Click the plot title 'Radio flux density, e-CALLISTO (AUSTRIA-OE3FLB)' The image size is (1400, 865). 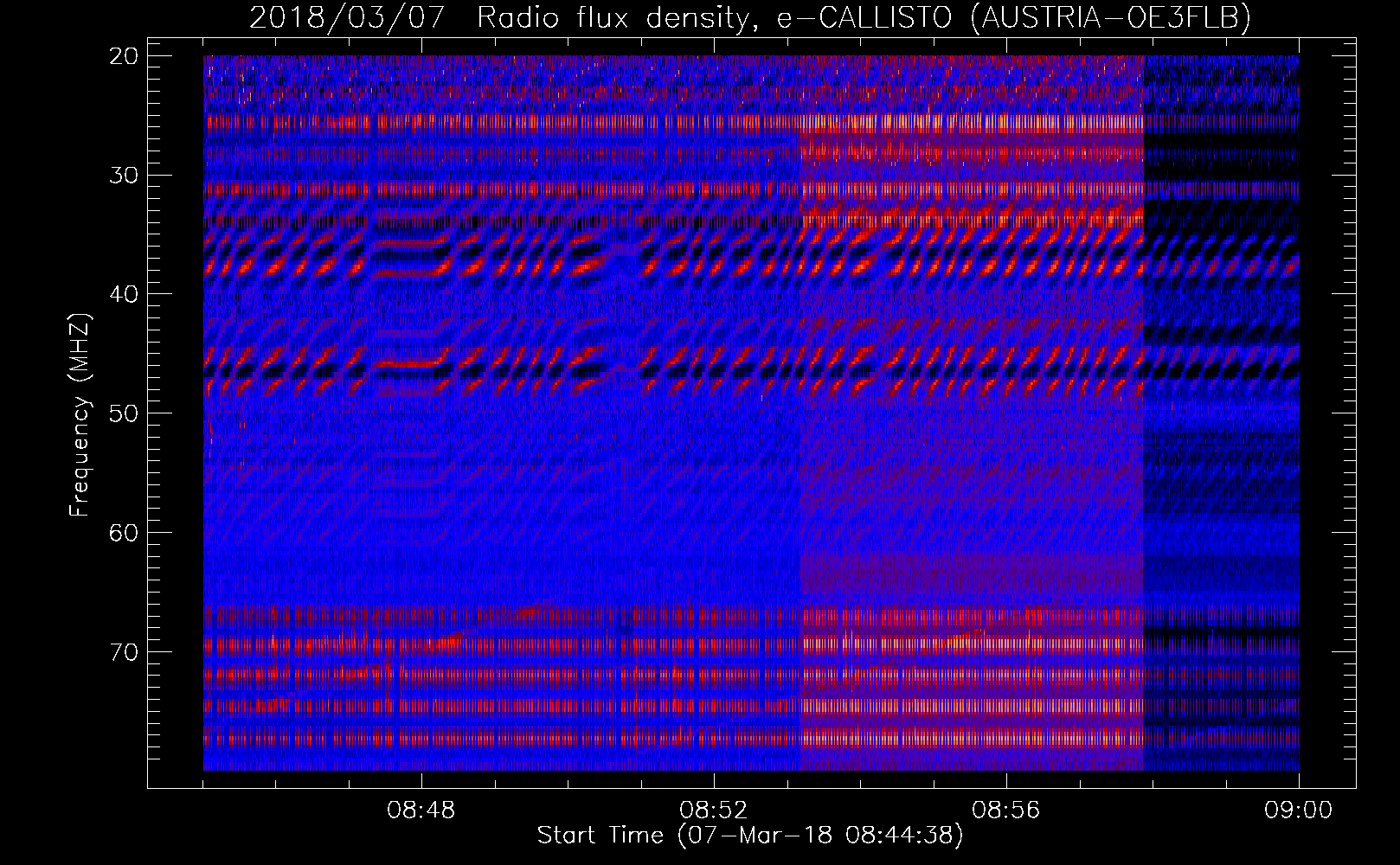[x=864, y=17]
